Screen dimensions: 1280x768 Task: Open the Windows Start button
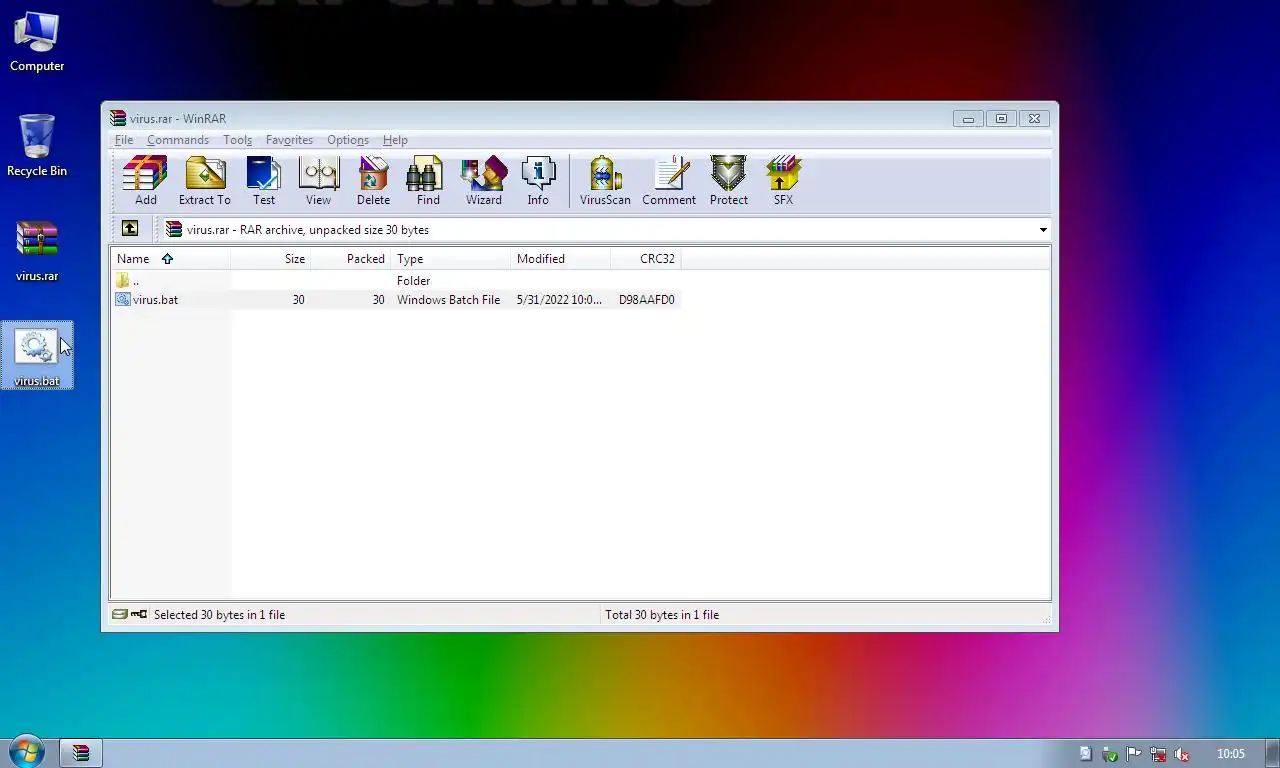click(x=25, y=753)
